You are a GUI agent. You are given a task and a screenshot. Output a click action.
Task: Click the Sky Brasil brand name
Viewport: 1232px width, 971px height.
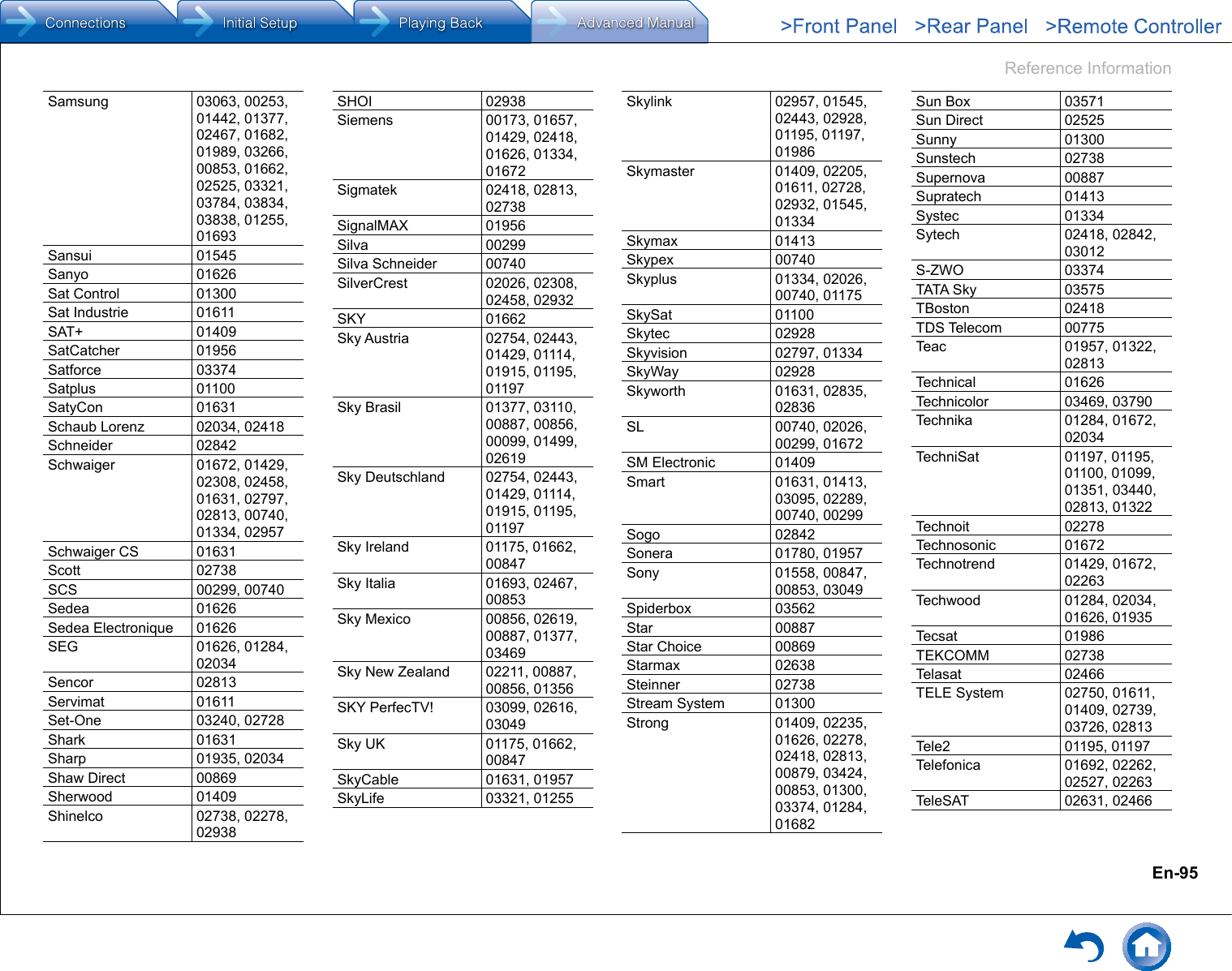pyautogui.click(x=369, y=407)
